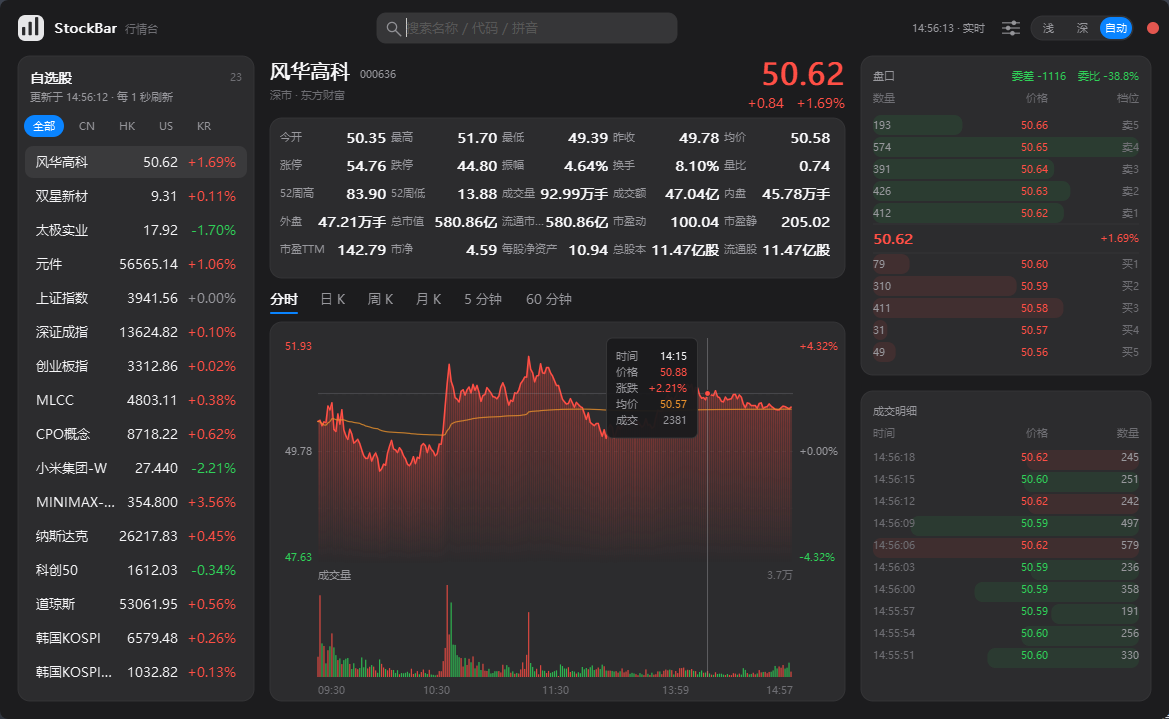The width and height of the screenshot is (1169, 719).
Task: Select 道琼斯 in the watchlist
Action: pyautogui.click(x=136, y=604)
